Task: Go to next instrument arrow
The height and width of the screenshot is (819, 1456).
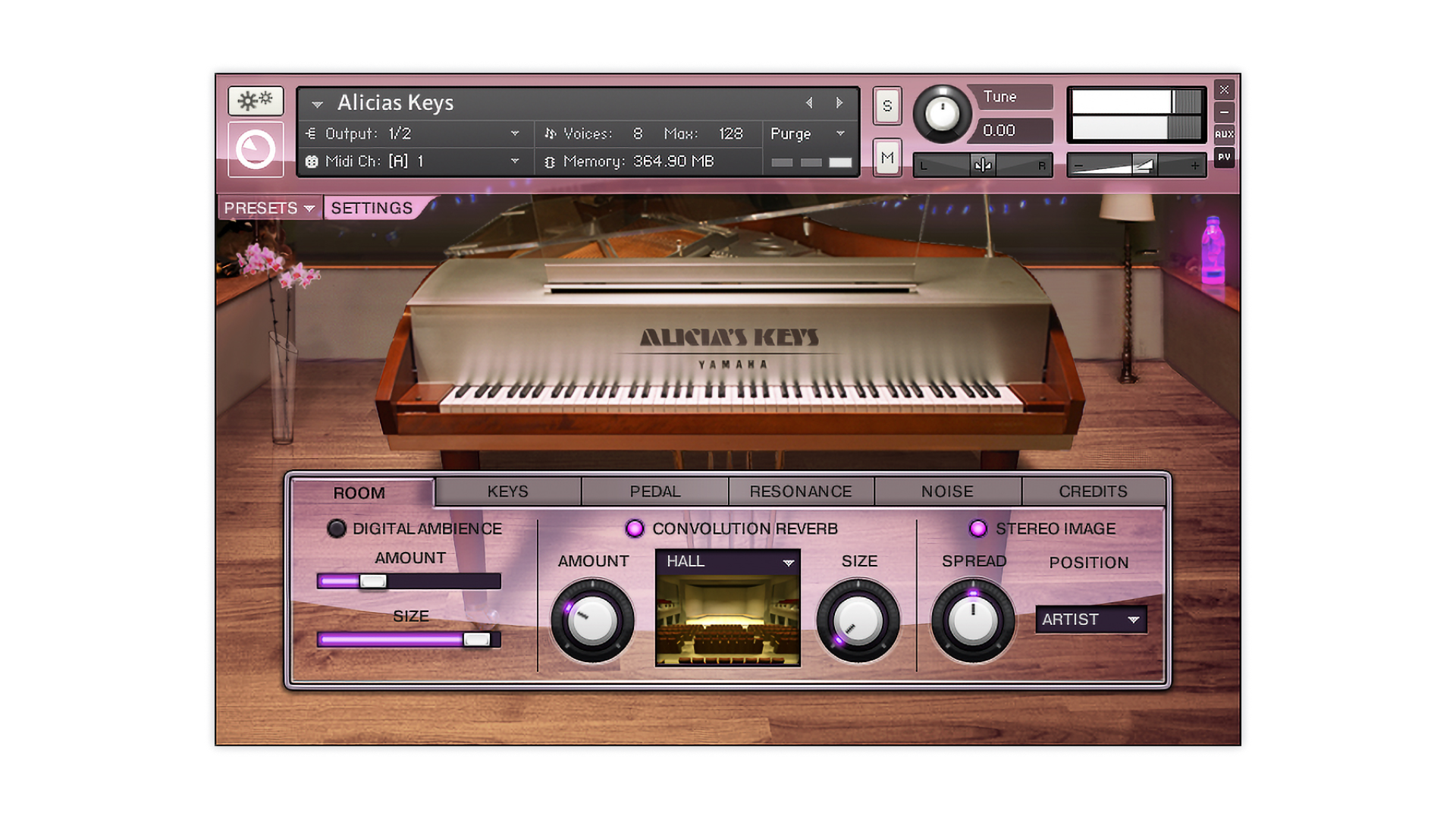Action: (839, 102)
